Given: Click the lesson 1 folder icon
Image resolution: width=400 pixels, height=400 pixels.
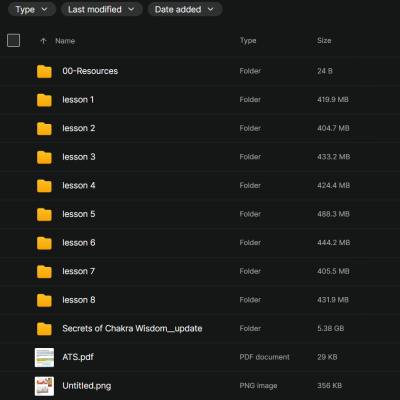Looking at the screenshot, I should click(44, 100).
